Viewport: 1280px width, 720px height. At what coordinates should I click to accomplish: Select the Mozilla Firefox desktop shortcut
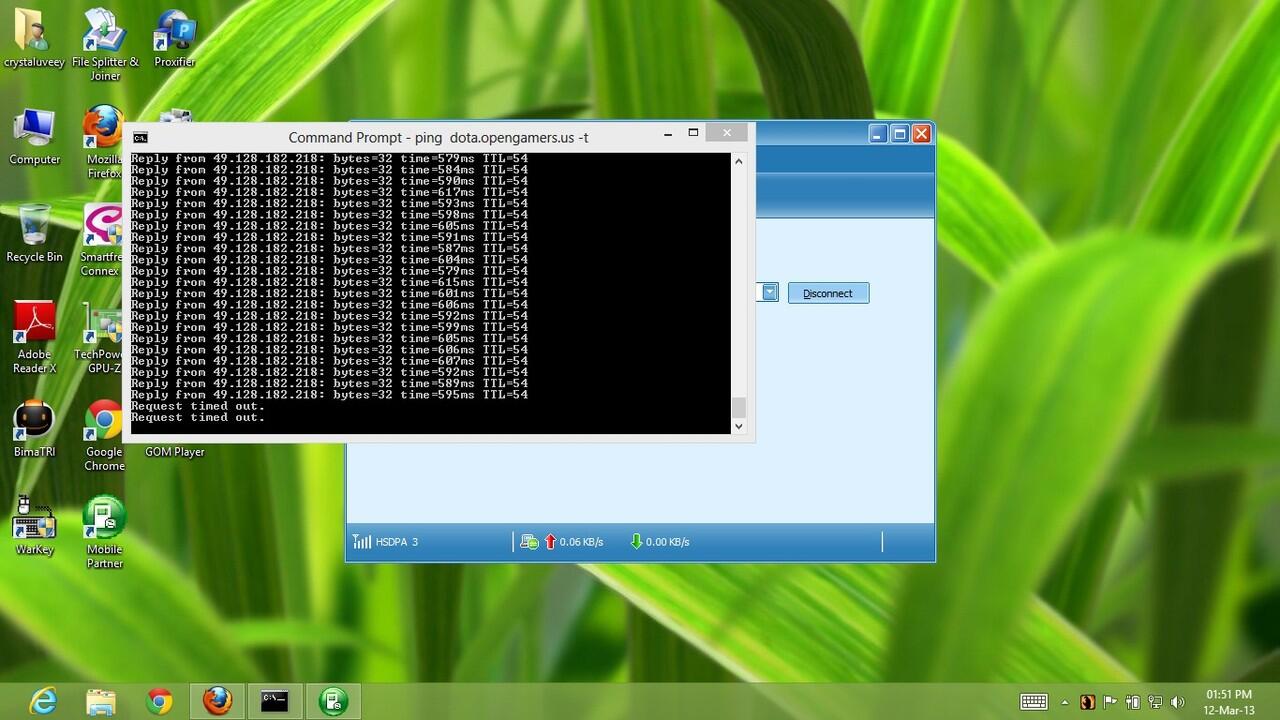pyautogui.click(x=104, y=142)
